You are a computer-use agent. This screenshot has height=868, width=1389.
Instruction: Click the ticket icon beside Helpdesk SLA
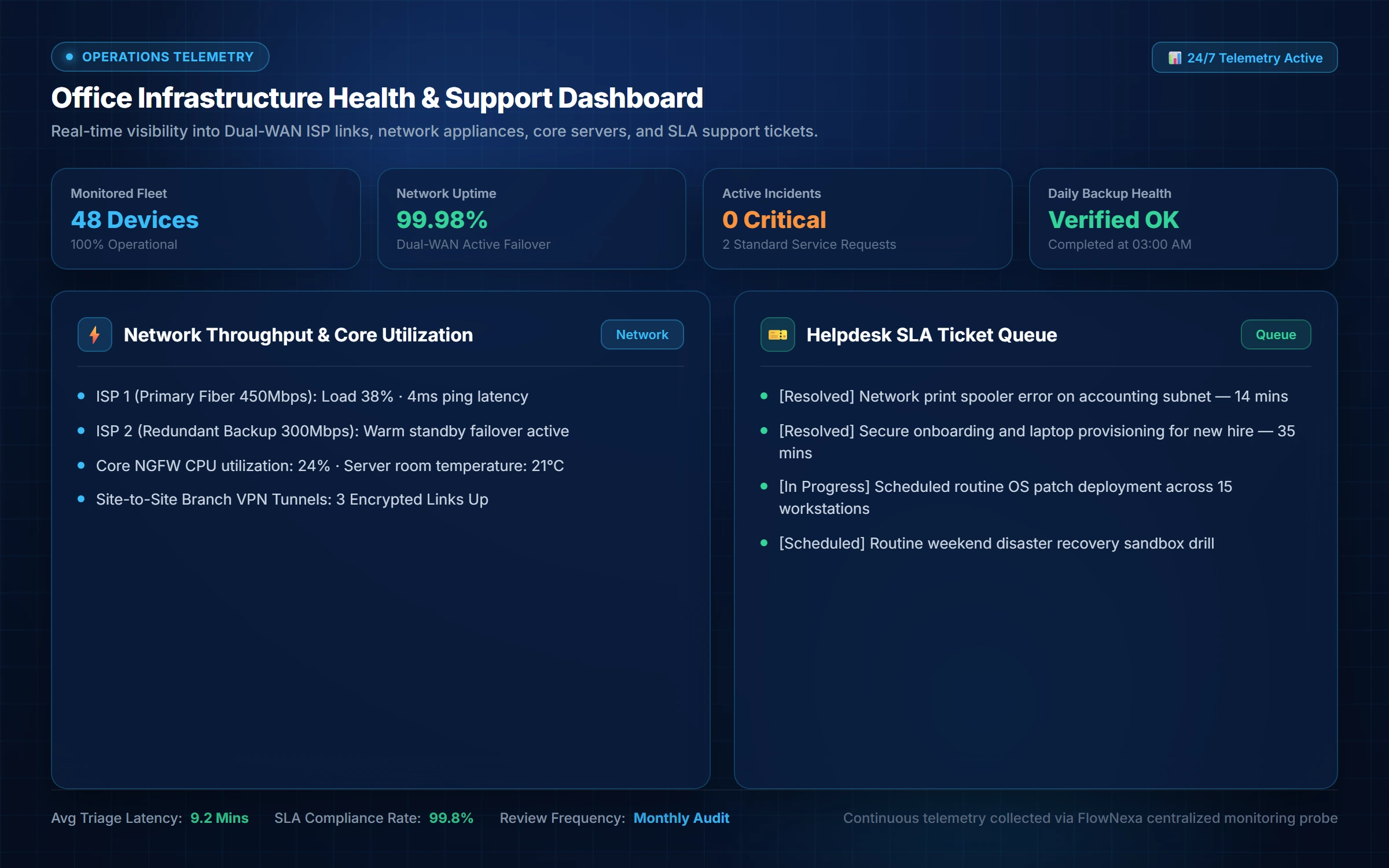coord(777,334)
